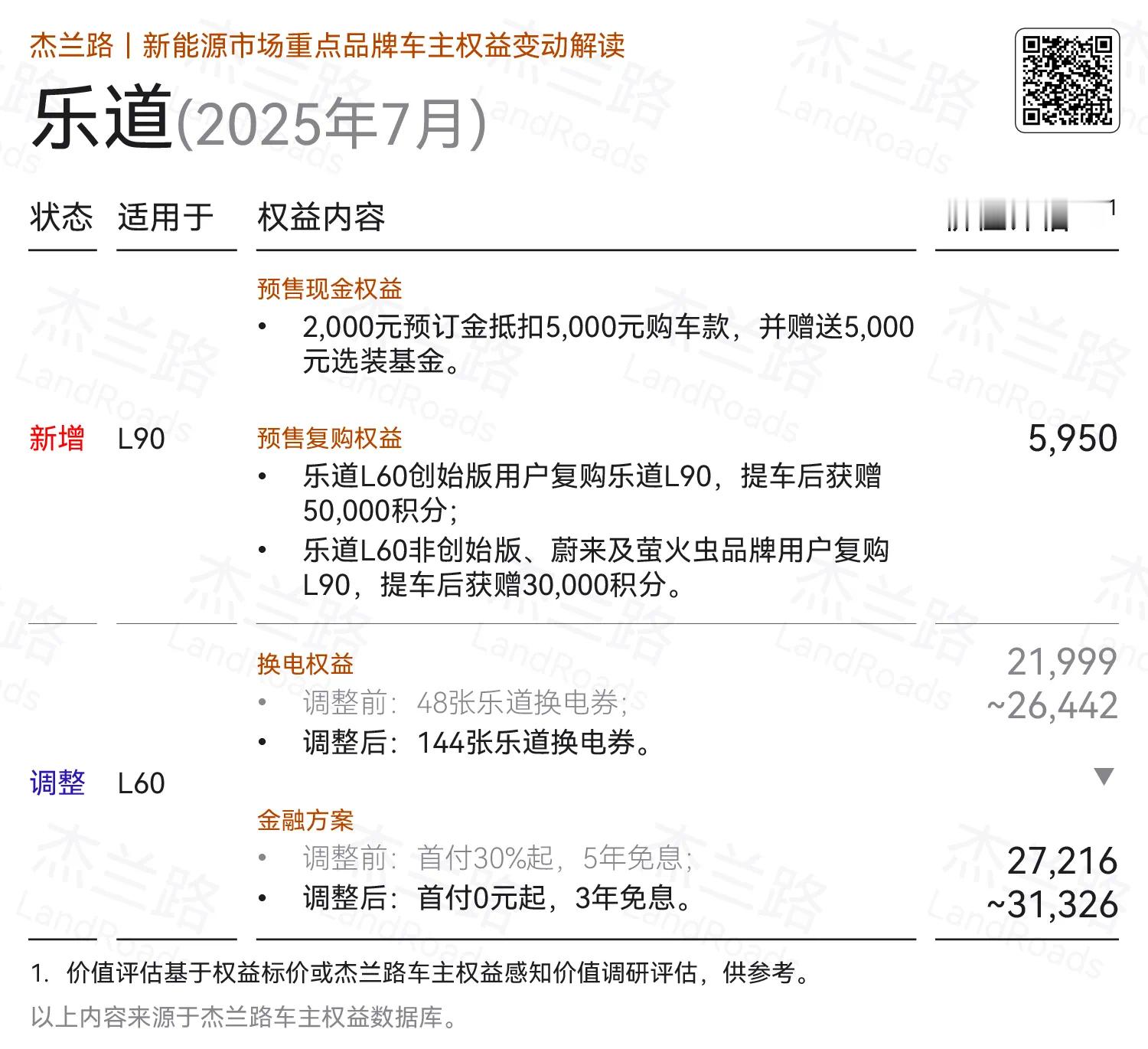Click the date label (2025年7月)
Screen dimensions: 1148x1049
[x=331, y=123]
